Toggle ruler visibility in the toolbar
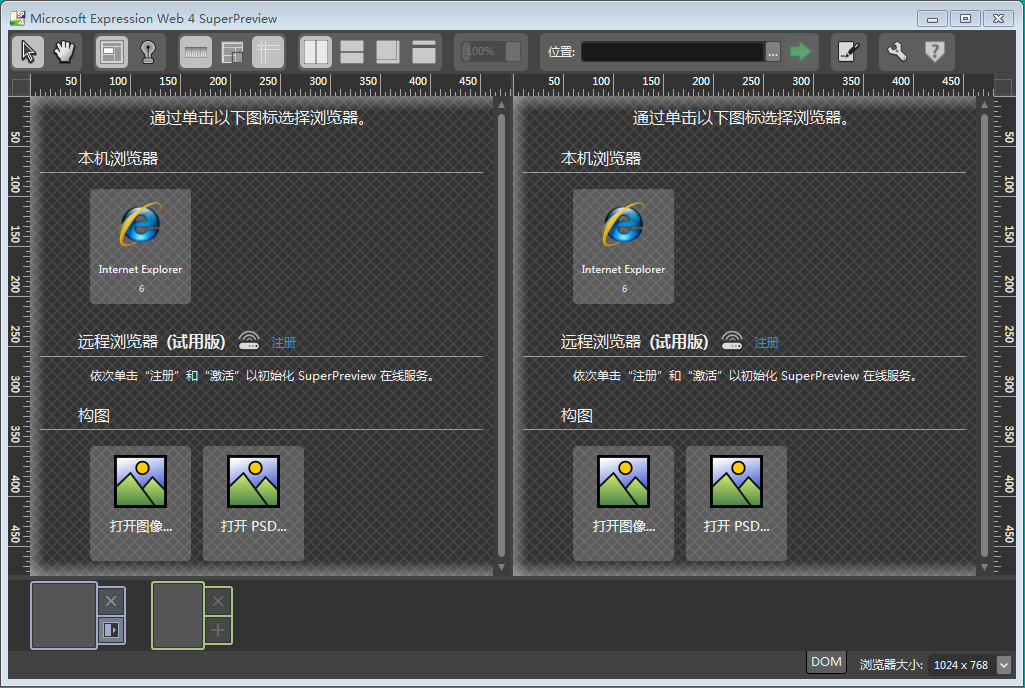Screen dimensions: 1025x688 (196, 51)
